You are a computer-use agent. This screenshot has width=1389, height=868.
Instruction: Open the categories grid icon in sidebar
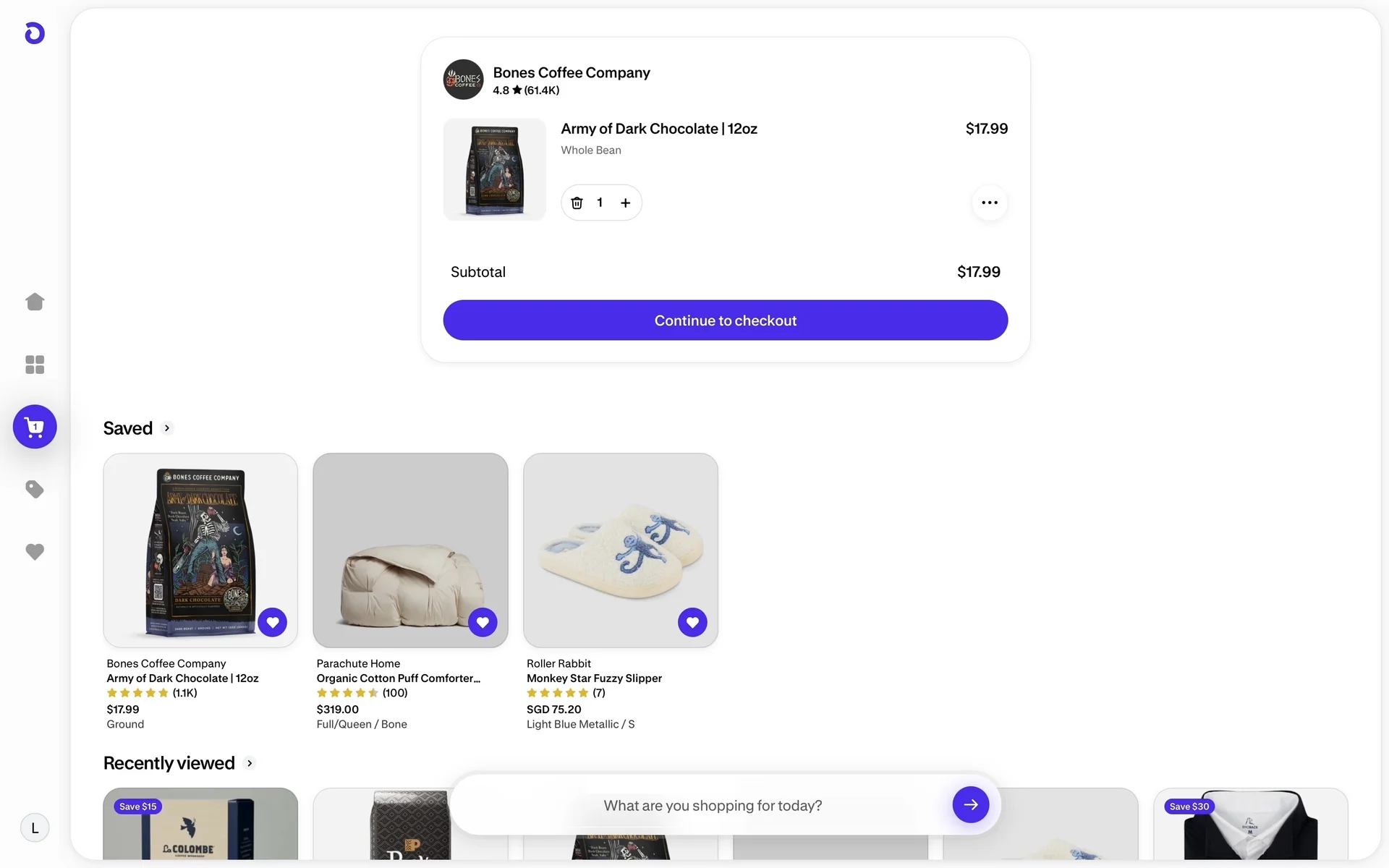(35, 364)
